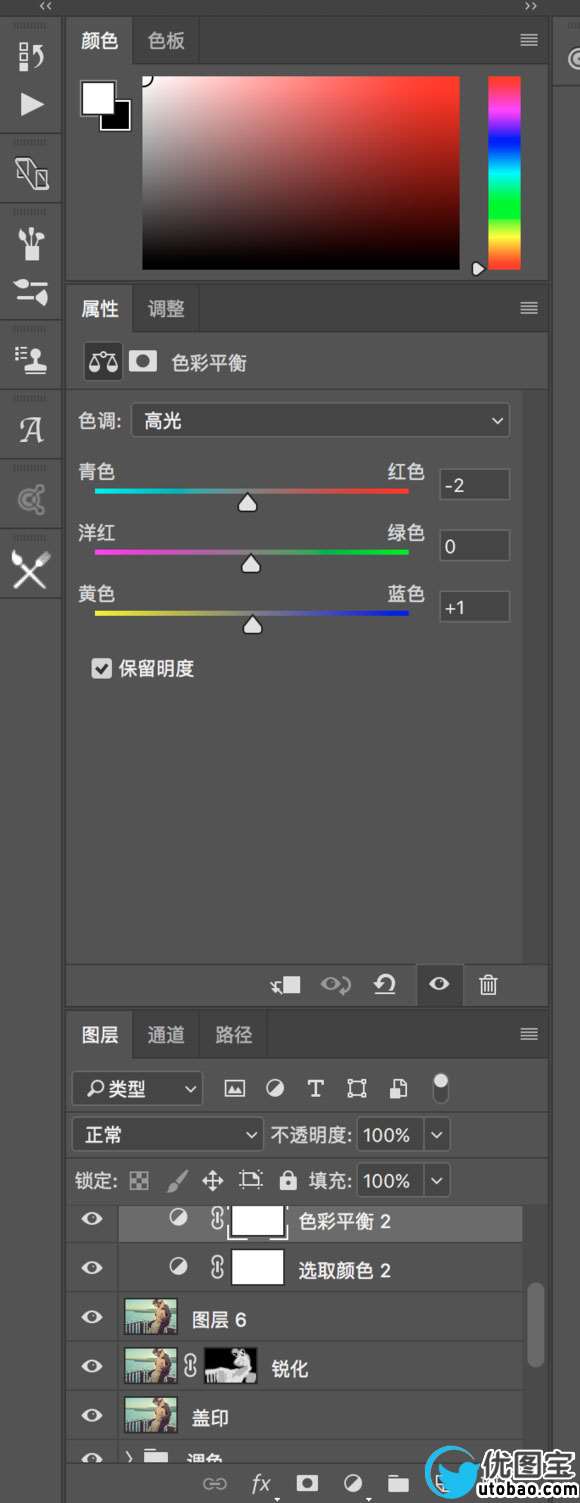Open the 调整 tab
The image size is (580, 1503).
pos(166,309)
